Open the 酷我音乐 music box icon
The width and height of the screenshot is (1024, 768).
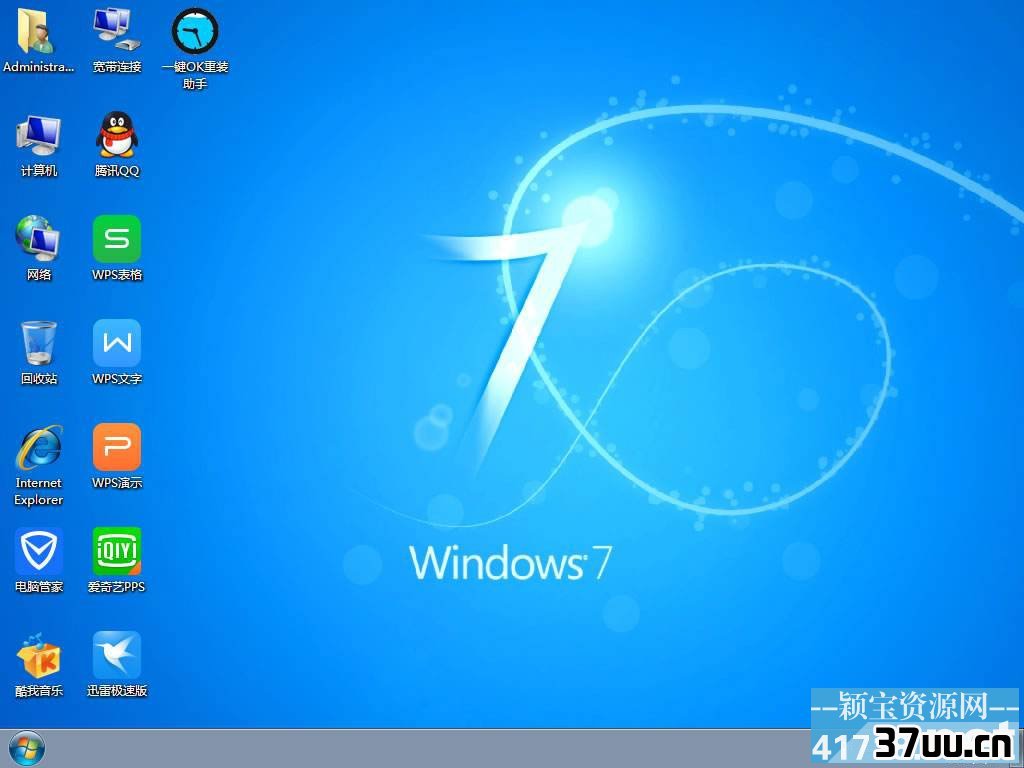39,656
